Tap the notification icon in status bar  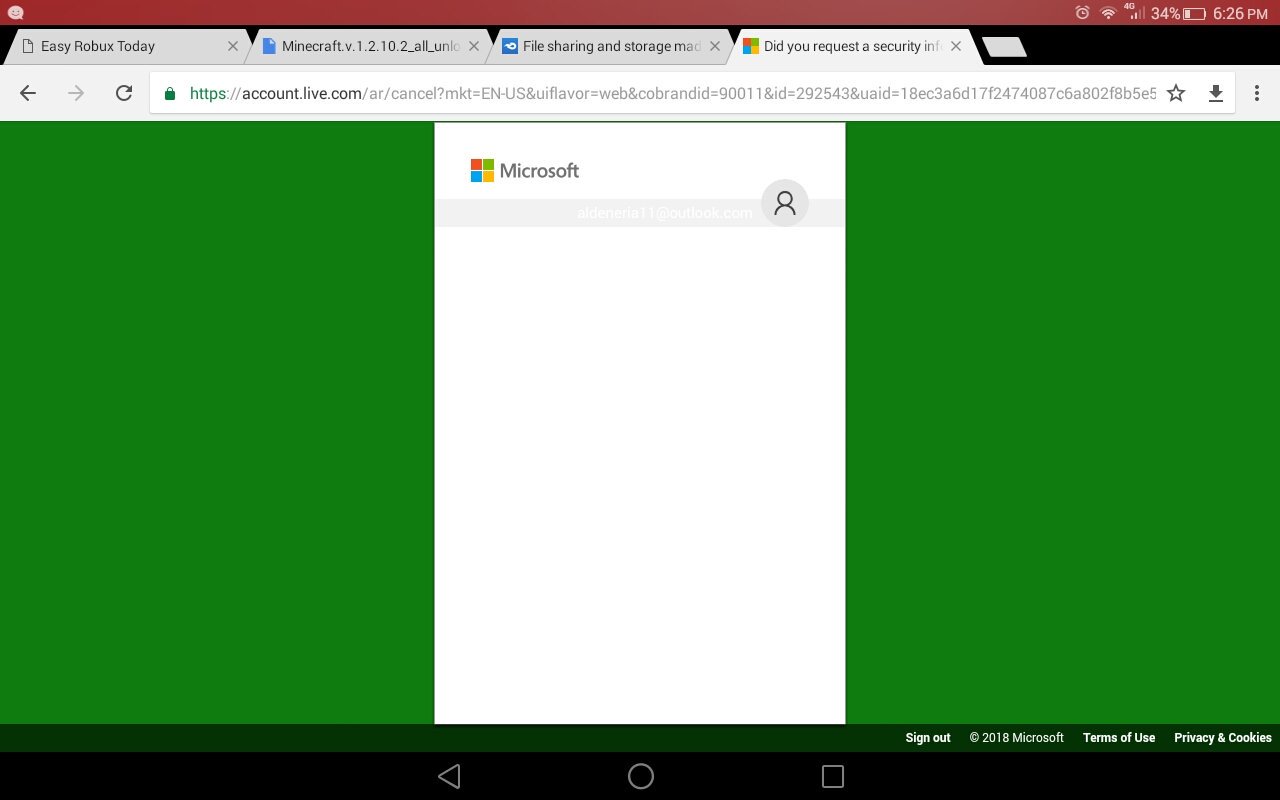coord(15,13)
